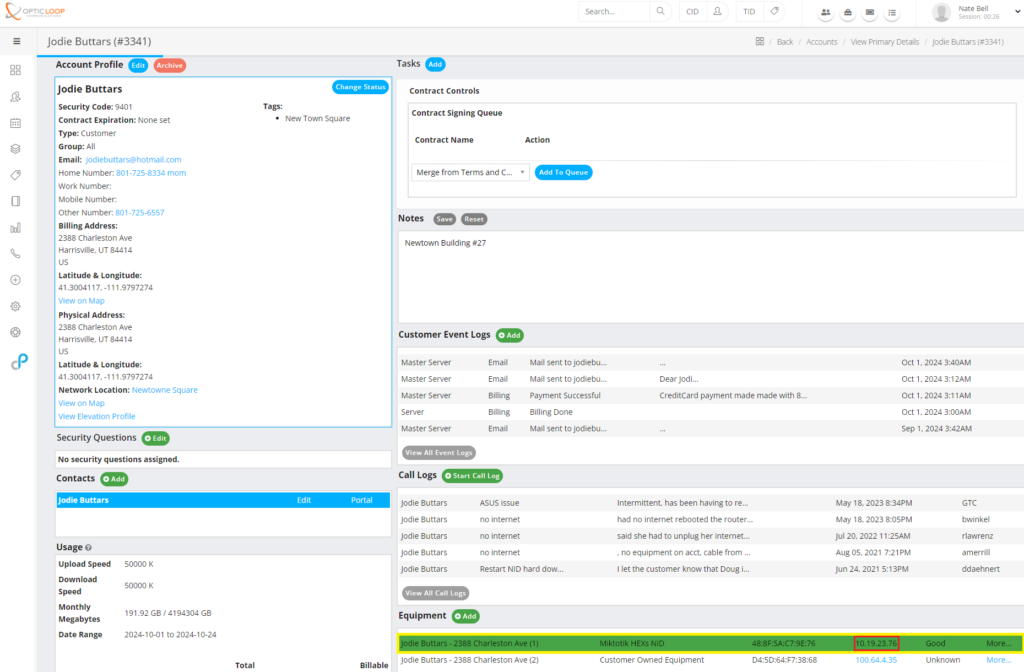This screenshot has width=1024, height=672.
Task: Click the Add To Queue button
Action: click(563, 172)
